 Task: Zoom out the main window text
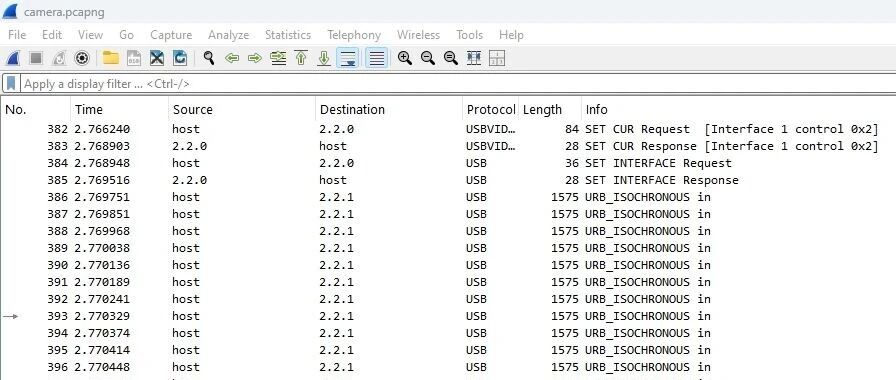click(427, 58)
